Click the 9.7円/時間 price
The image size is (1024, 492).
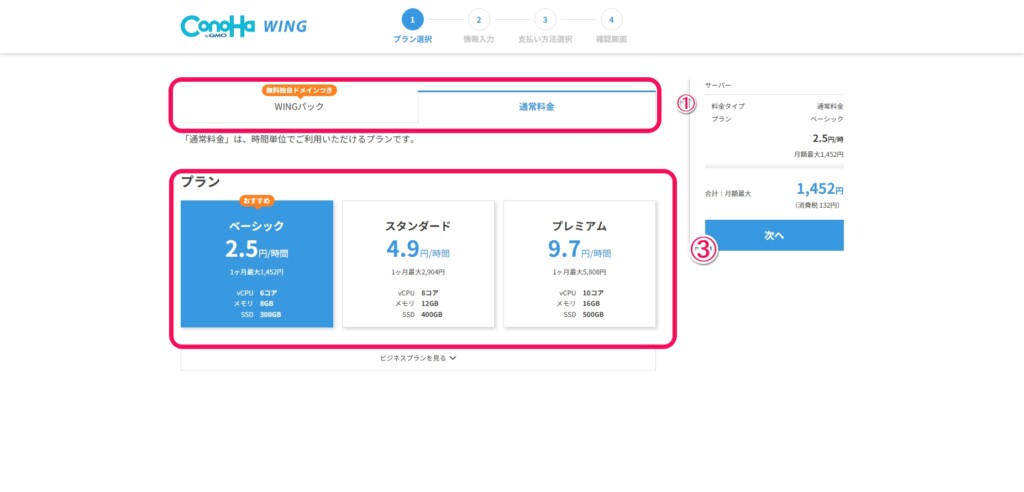(x=579, y=250)
